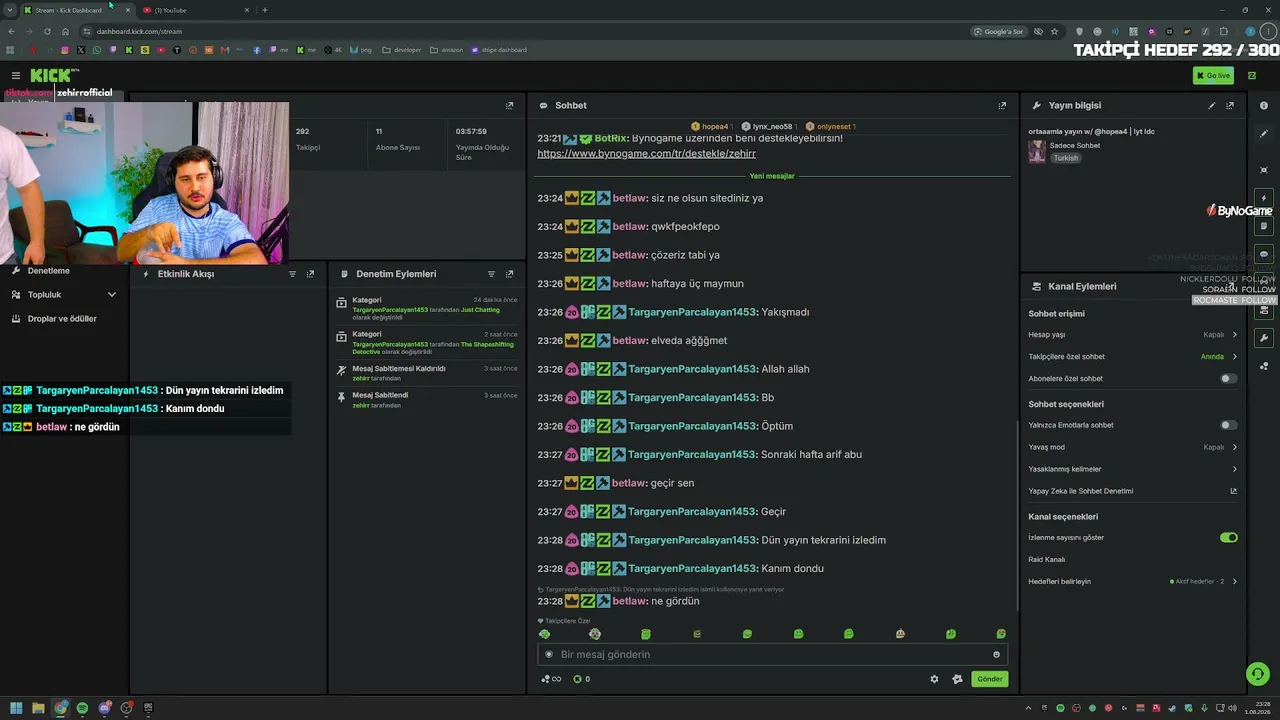Open the emoji picker in message box
Viewport: 1280px width, 720px height.
tap(996, 655)
